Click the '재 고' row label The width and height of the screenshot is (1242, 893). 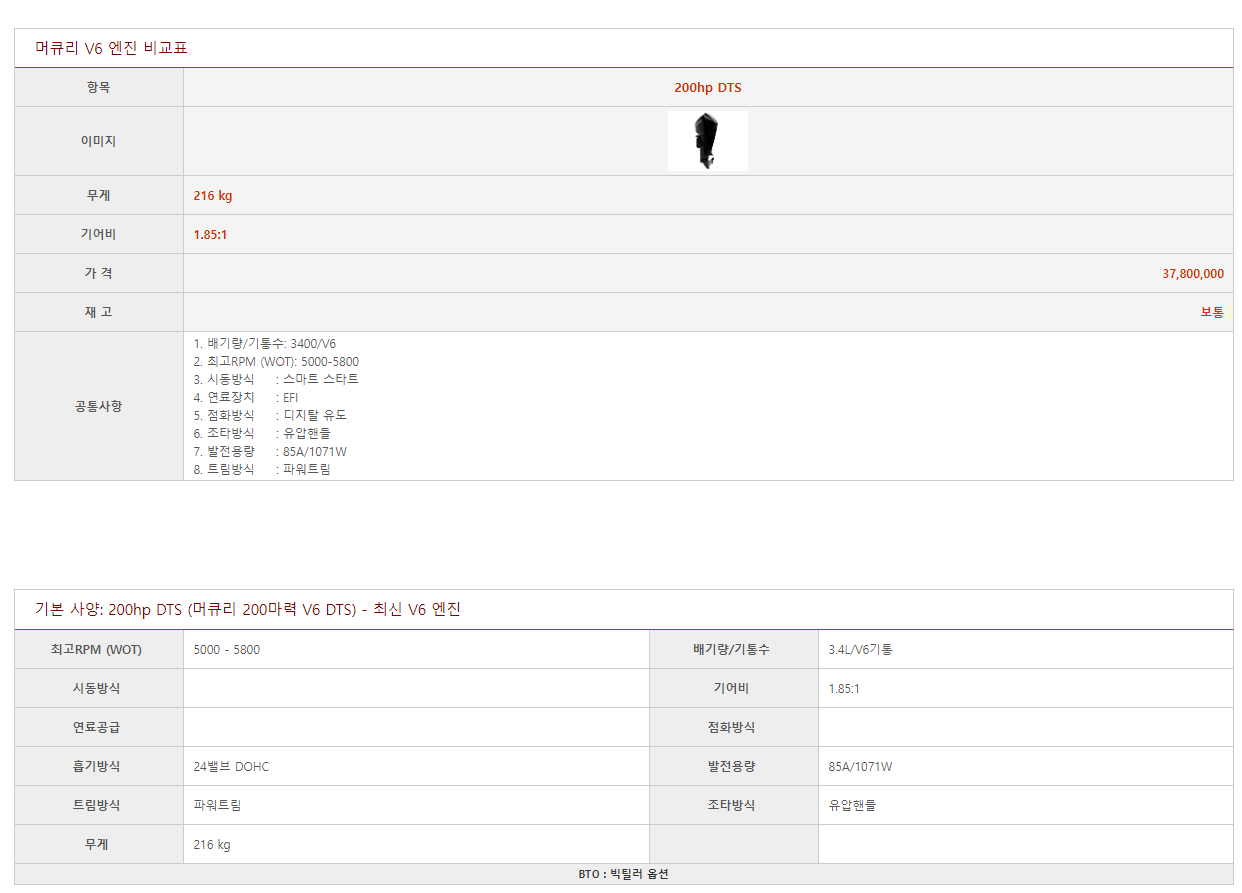(99, 312)
